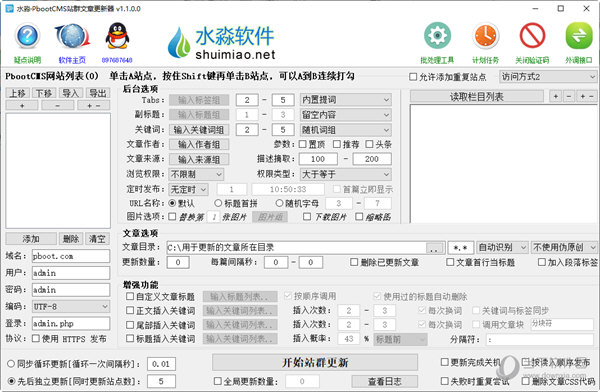This screenshot has width=600, height=392.
Task: Click the 水淼软件 shuimiao.net logo
Action: click(x=222, y=42)
